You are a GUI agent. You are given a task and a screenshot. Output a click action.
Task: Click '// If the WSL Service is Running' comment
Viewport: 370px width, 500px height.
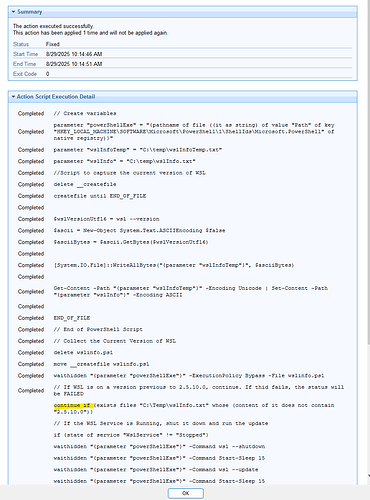(x=161, y=423)
